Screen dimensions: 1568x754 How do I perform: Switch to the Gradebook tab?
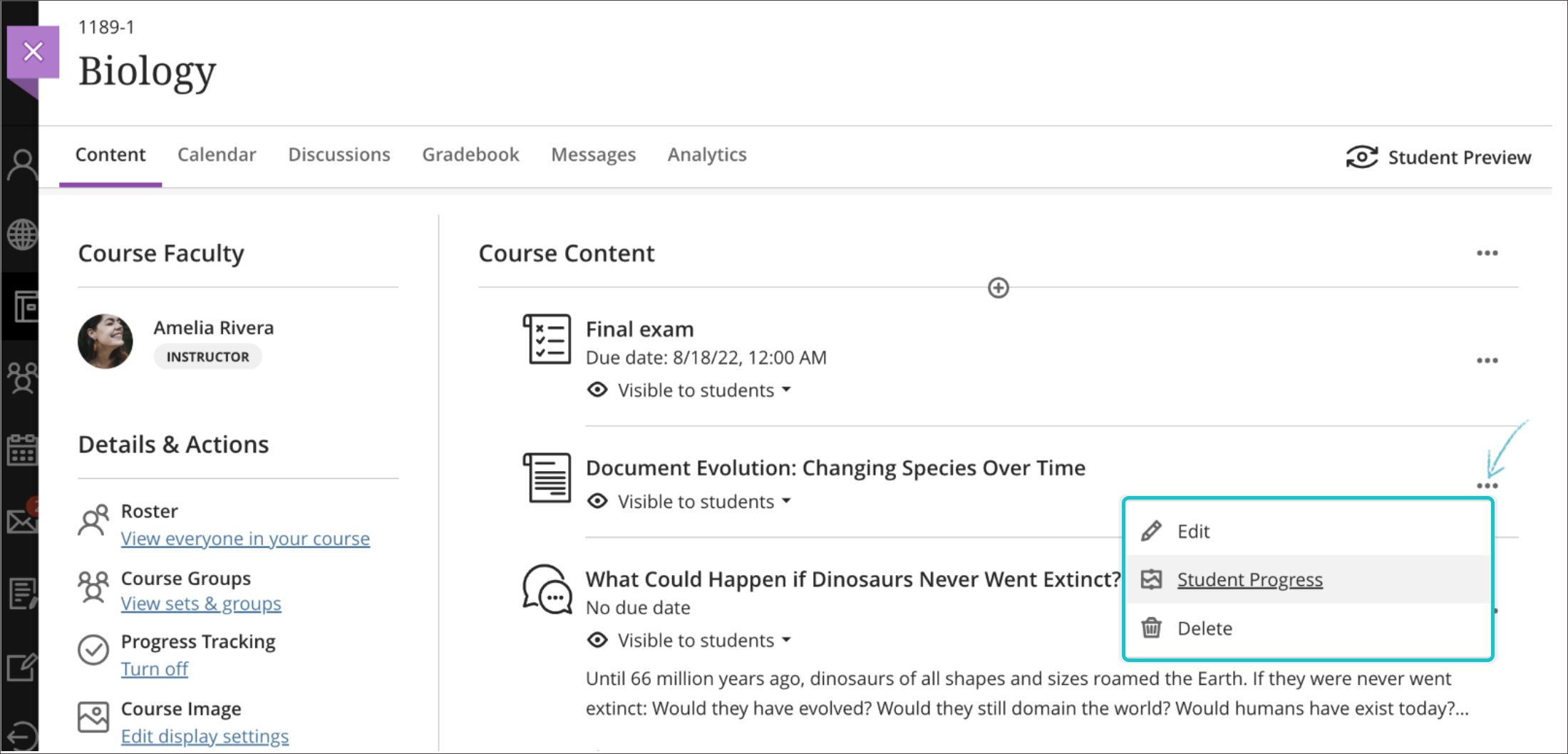pyautogui.click(x=470, y=155)
